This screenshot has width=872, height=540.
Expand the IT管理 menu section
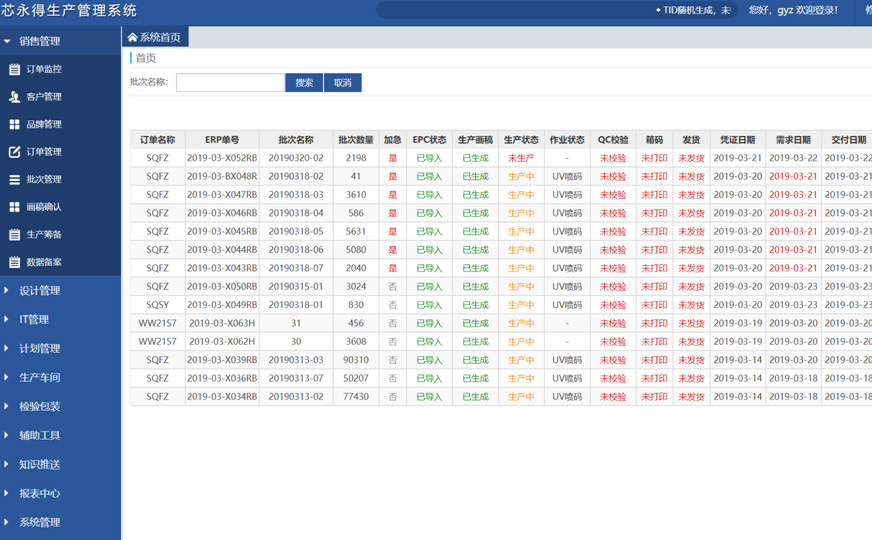(x=34, y=320)
